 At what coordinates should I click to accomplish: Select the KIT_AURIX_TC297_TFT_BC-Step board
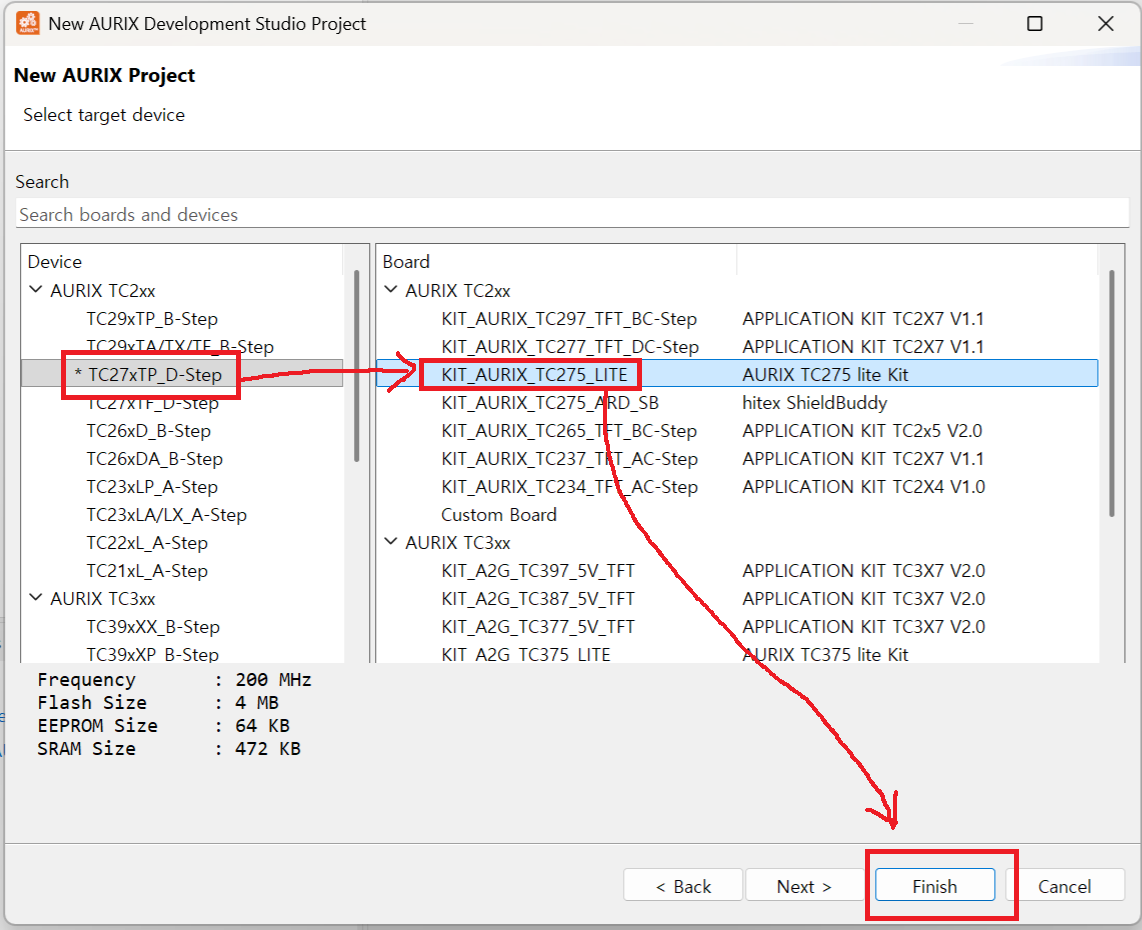click(x=569, y=319)
